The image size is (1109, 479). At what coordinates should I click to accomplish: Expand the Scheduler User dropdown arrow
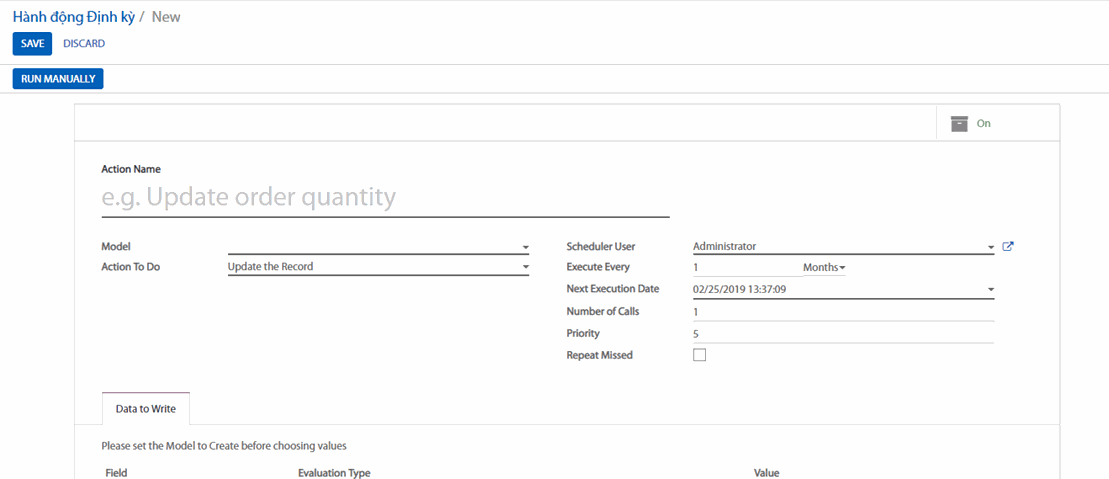pyautogui.click(x=990, y=247)
